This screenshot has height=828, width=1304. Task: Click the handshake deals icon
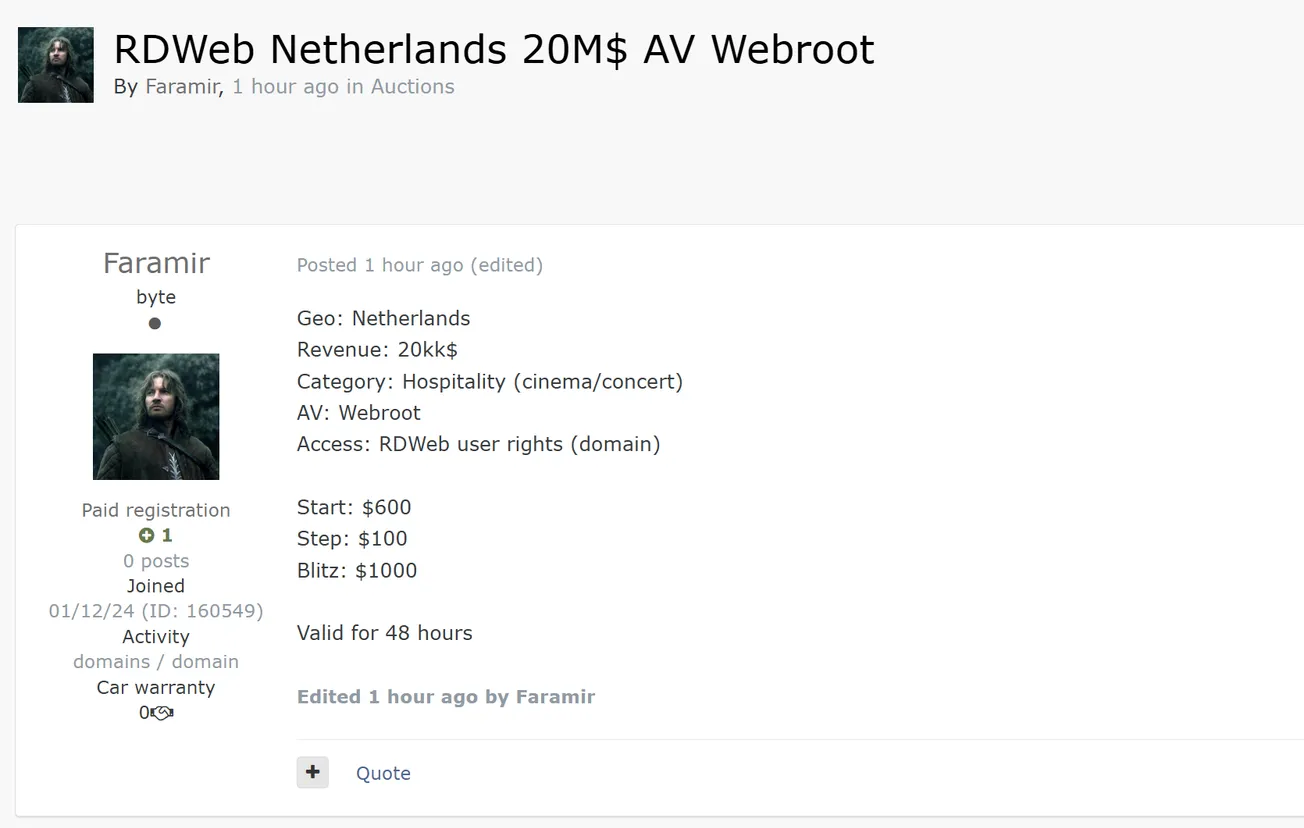pos(162,713)
